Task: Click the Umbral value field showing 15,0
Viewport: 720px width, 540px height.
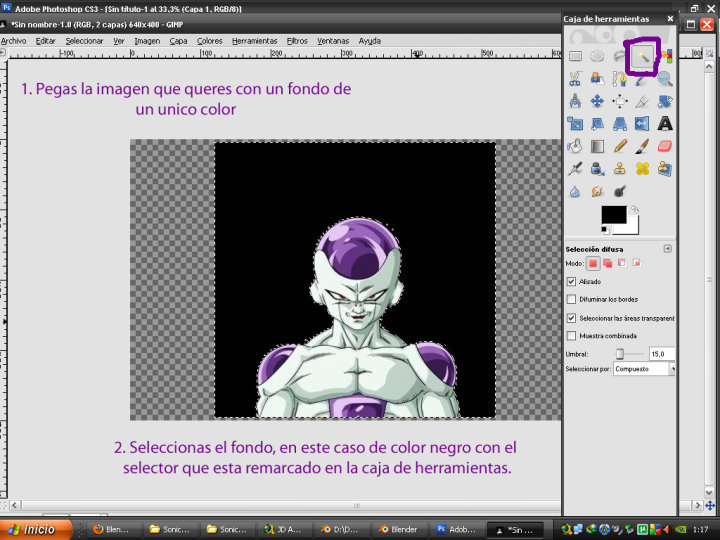Action: pyautogui.click(x=662, y=354)
